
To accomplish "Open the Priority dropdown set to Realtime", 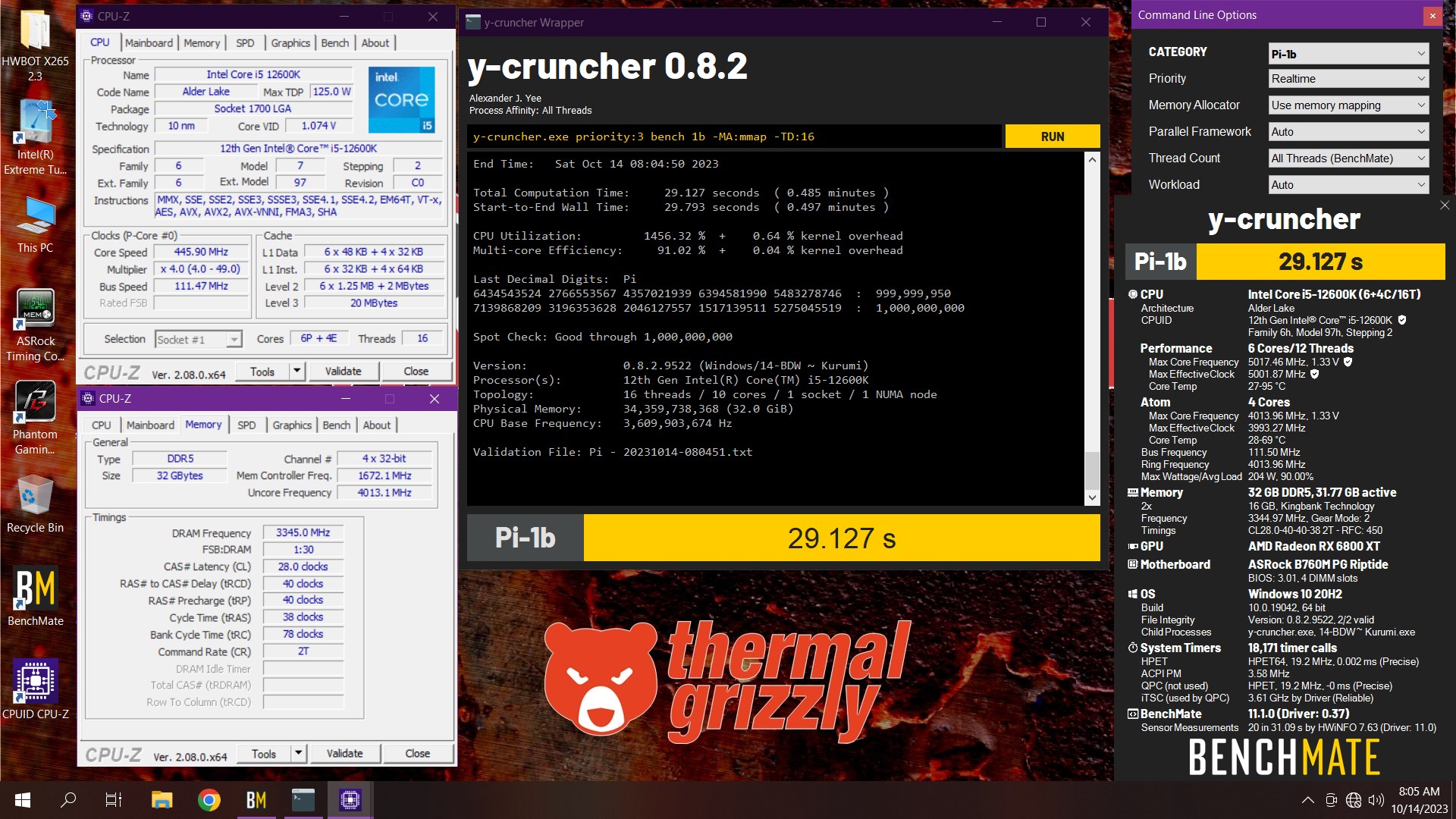I will pos(1349,79).
